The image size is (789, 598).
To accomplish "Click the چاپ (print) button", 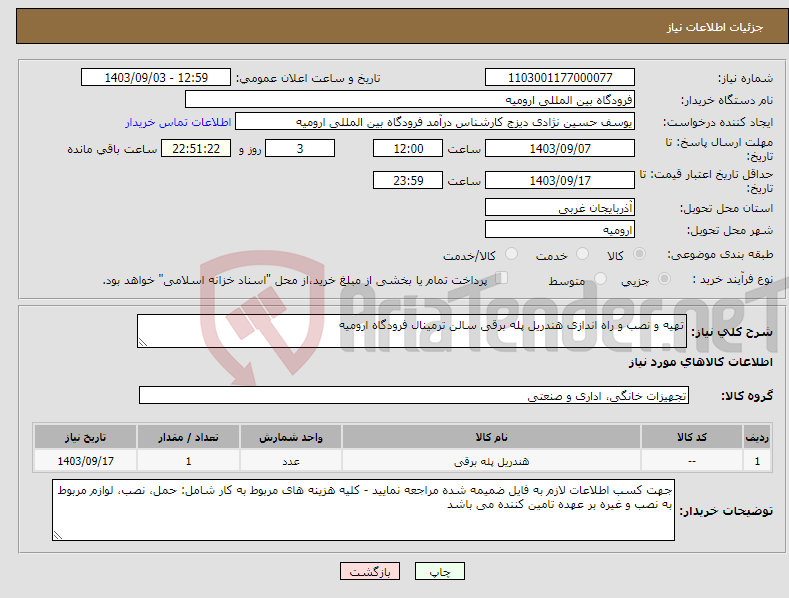I will [439, 571].
